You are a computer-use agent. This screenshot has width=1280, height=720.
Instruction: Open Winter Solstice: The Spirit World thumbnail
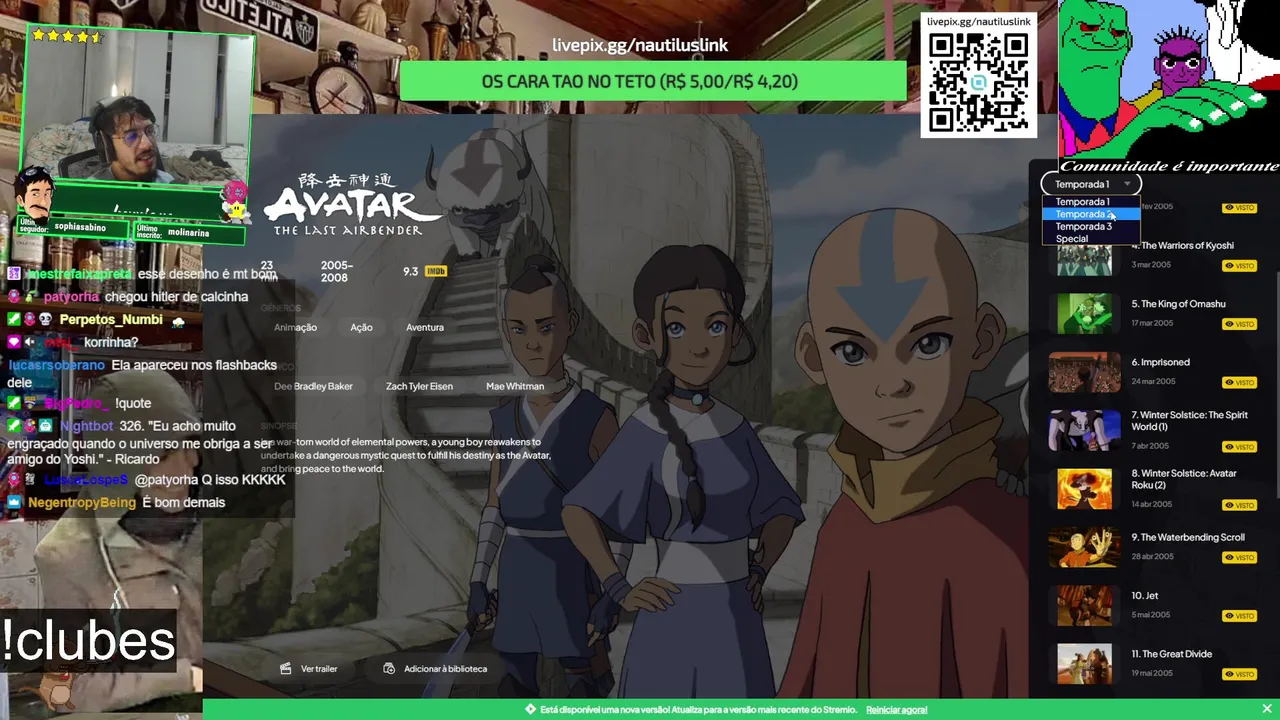[x=1084, y=430]
